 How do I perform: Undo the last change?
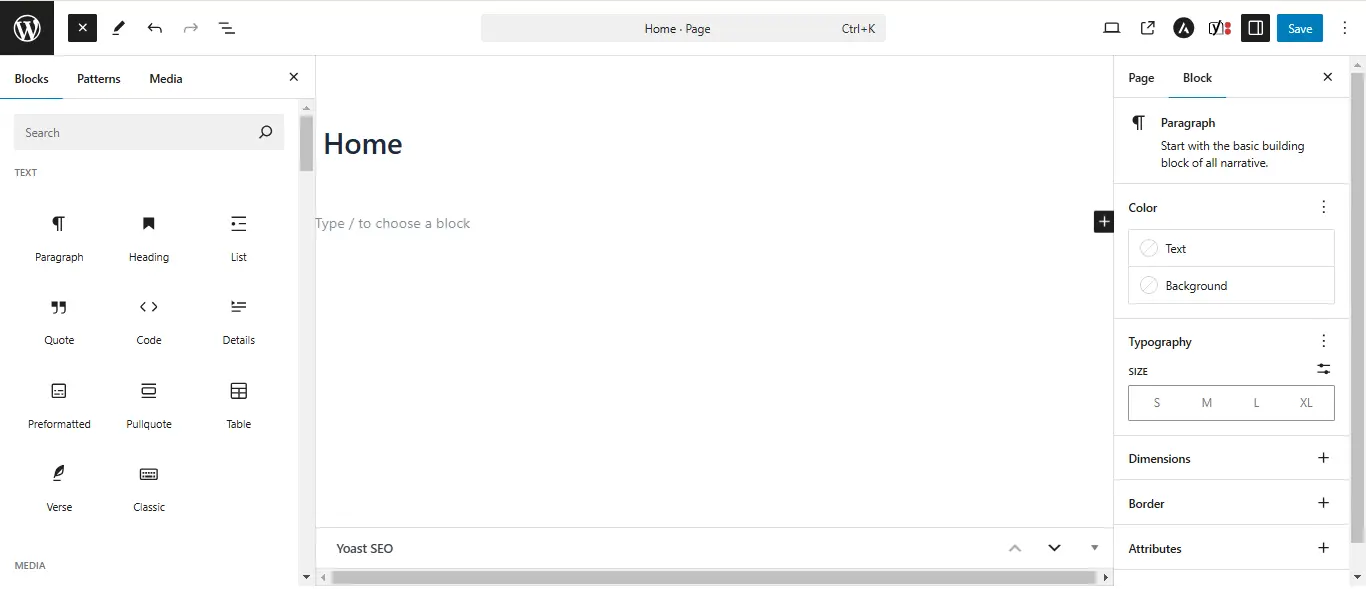tap(155, 28)
